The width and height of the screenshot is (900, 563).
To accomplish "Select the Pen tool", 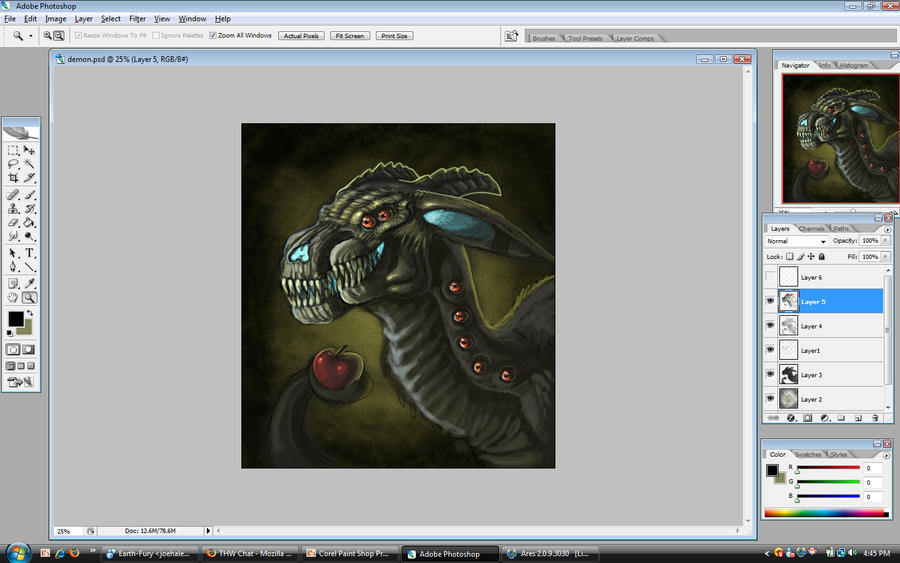I will click(13, 267).
